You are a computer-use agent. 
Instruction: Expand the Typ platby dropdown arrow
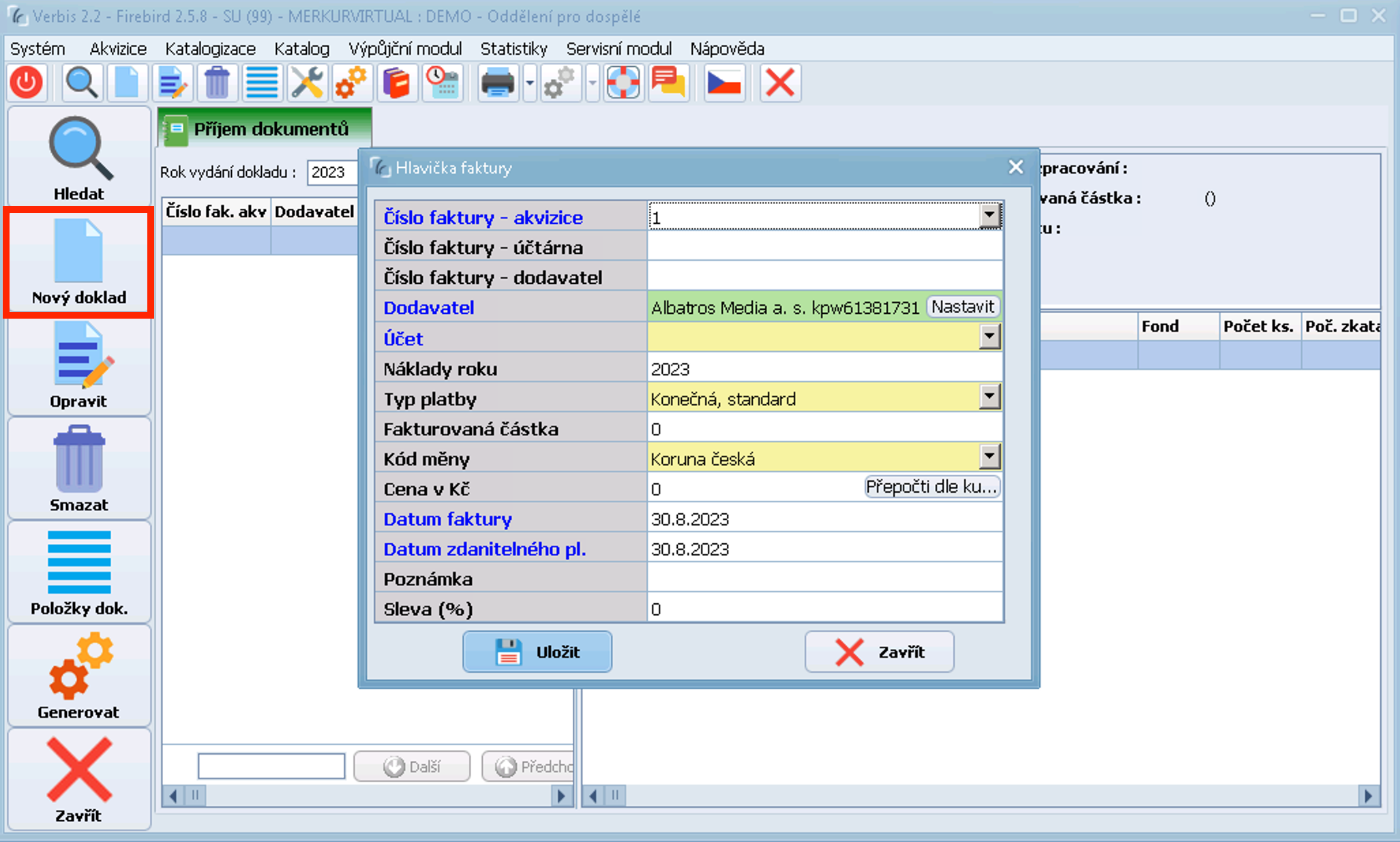click(989, 396)
